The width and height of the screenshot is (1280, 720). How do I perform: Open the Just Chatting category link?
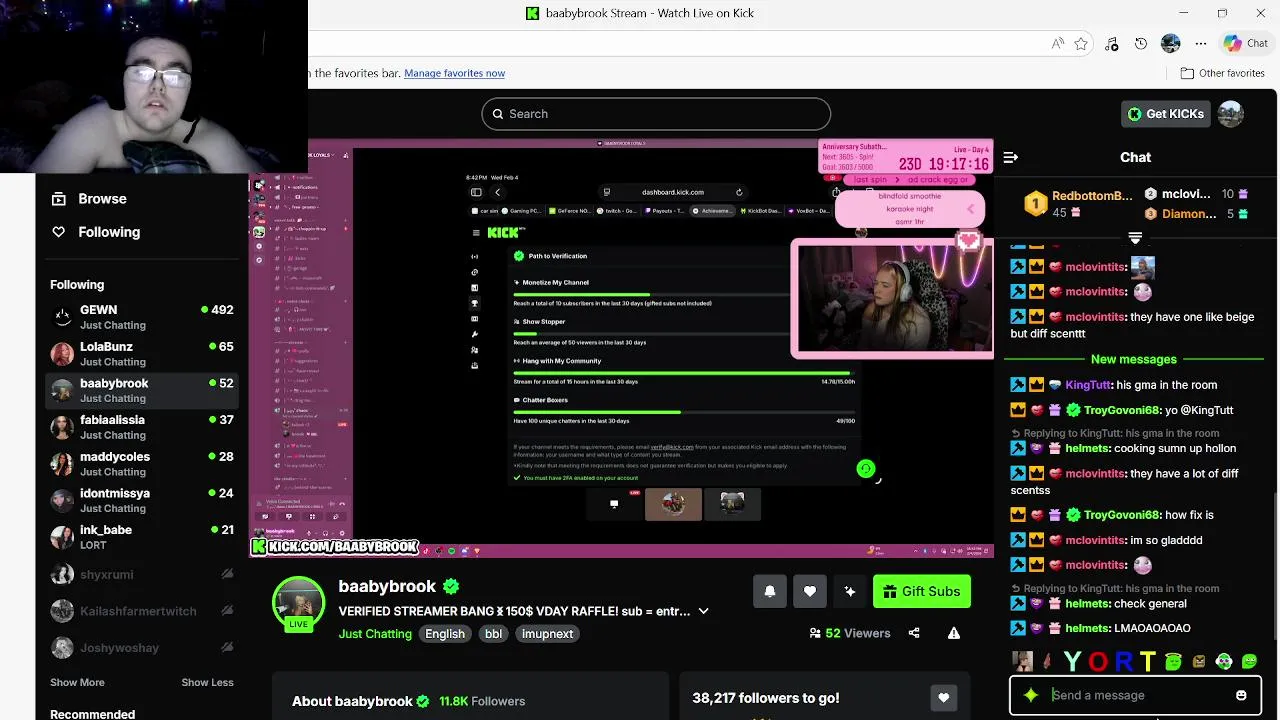(x=375, y=634)
